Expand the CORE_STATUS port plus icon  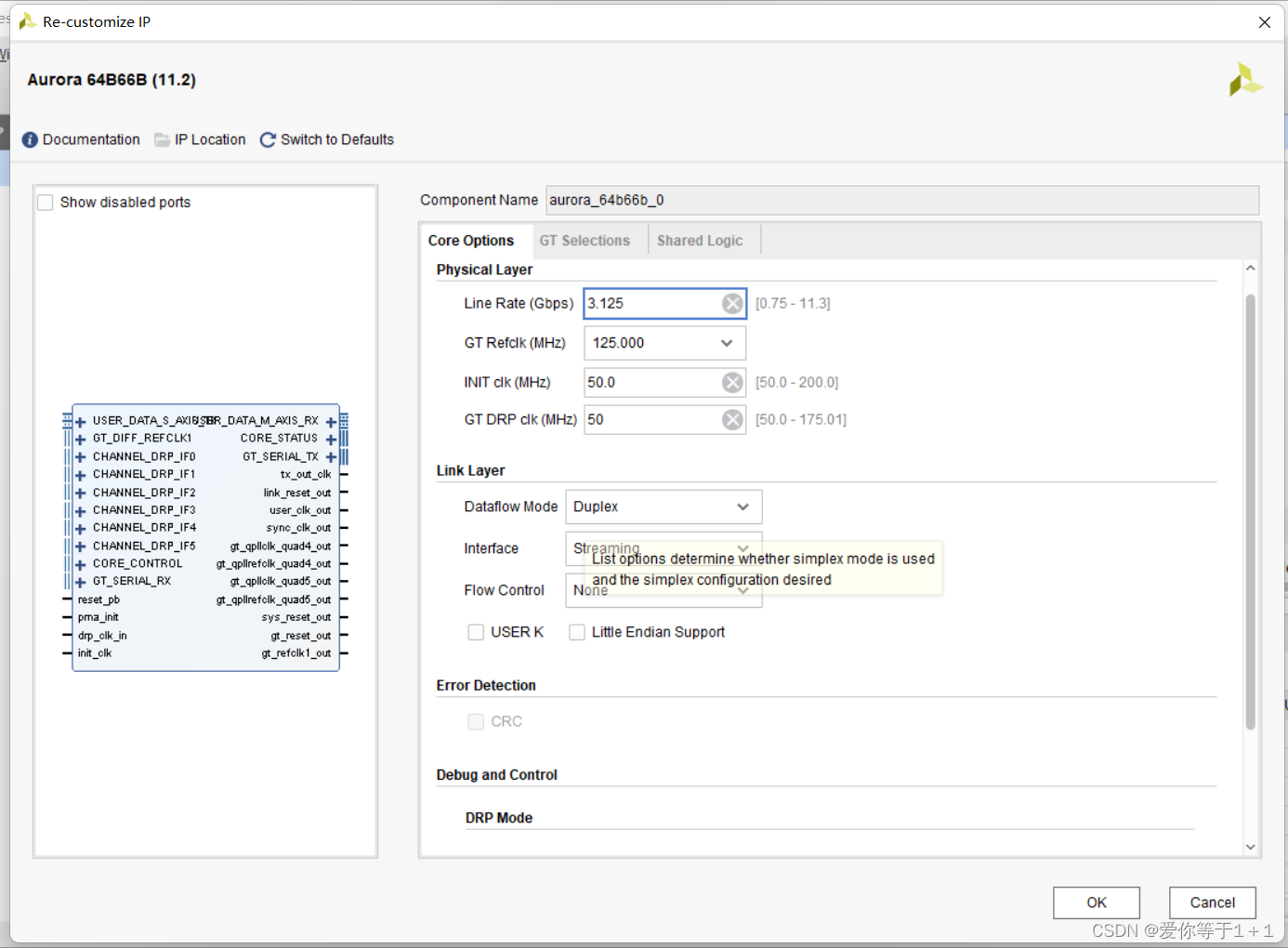tap(331, 440)
